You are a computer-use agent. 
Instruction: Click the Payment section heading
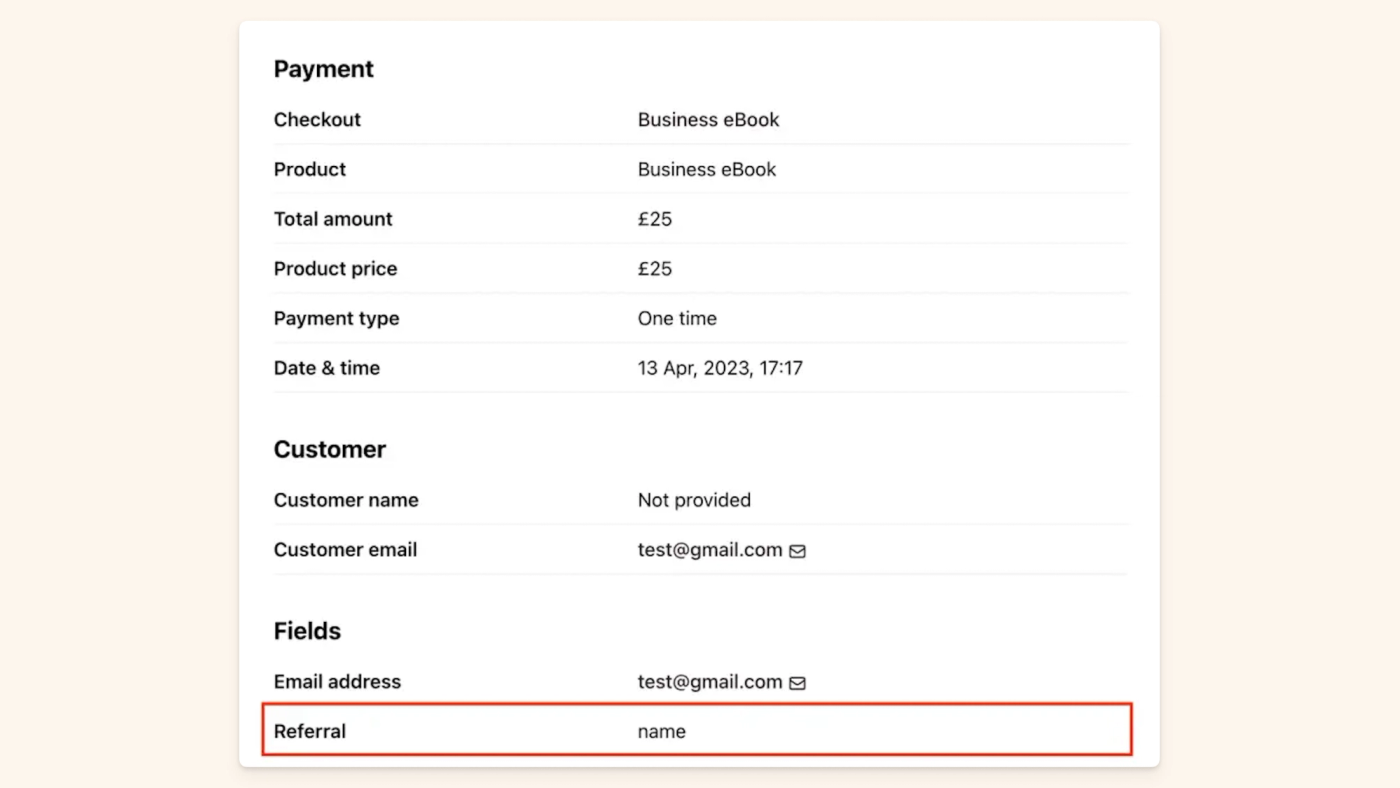(323, 69)
